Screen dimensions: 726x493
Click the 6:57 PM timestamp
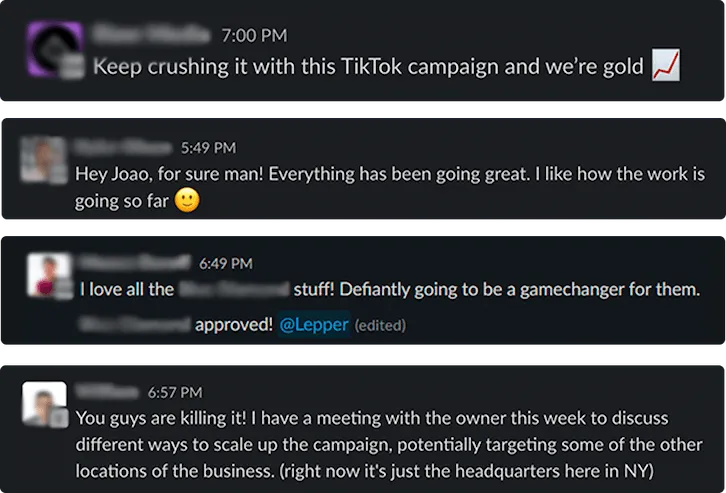point(174,392)
